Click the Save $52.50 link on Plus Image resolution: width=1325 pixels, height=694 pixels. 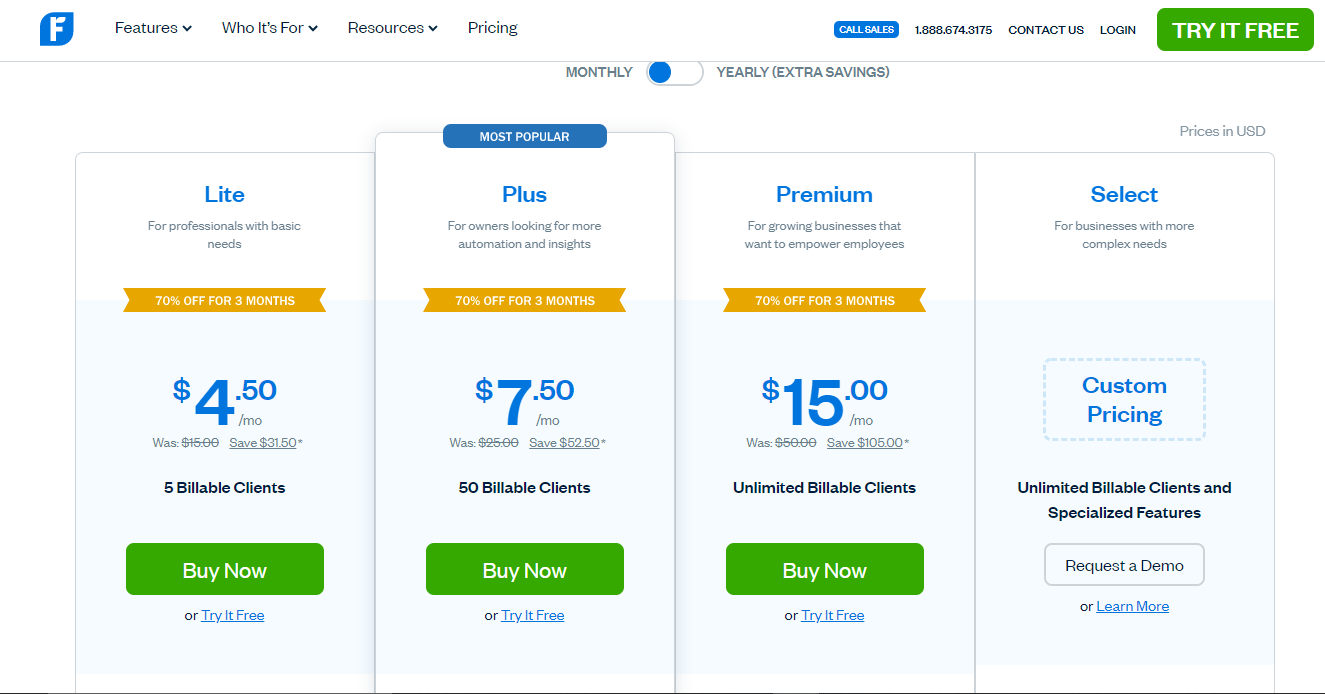(564, 443)
